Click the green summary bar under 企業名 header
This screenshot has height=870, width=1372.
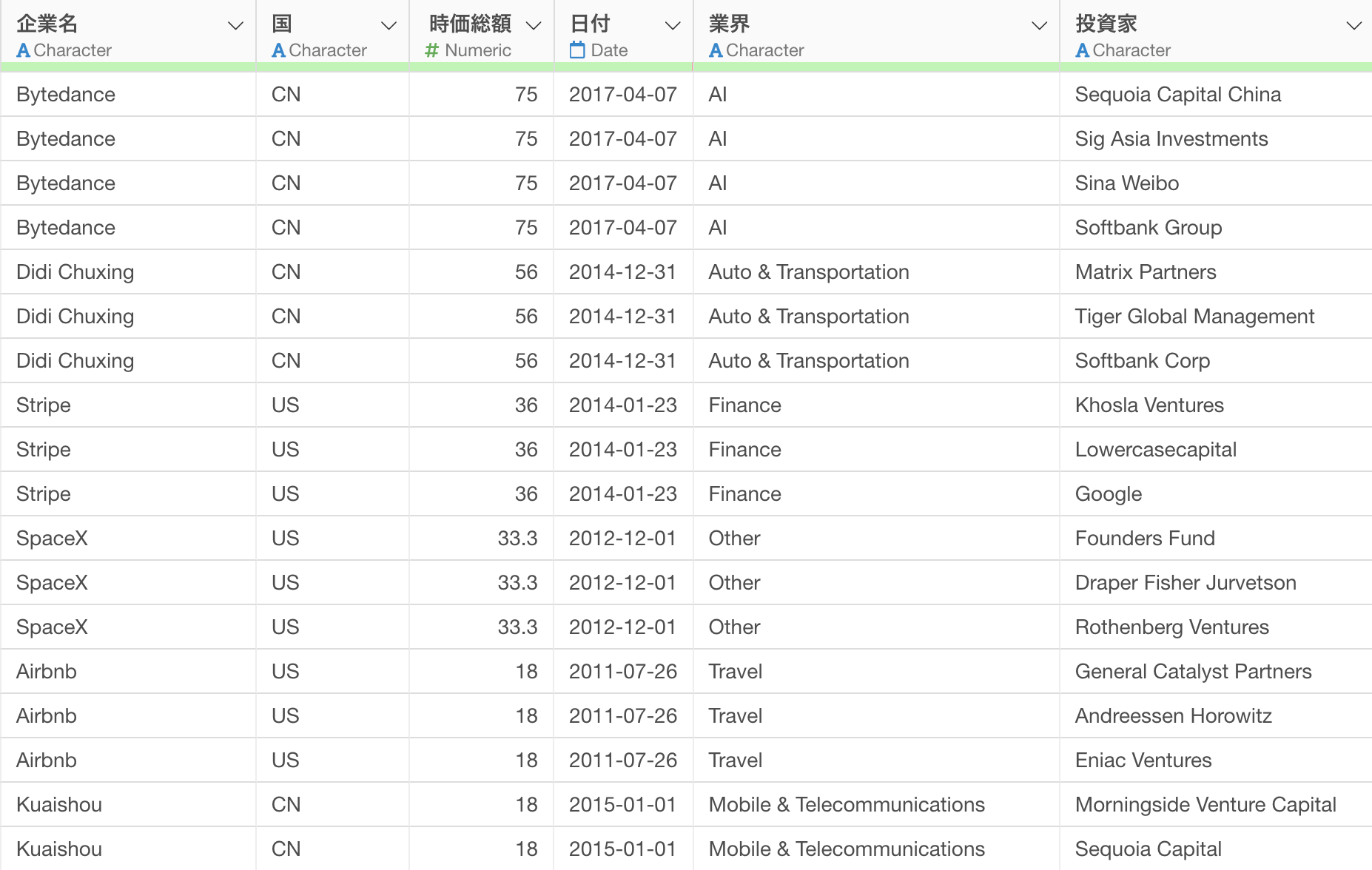click(129, 67)
